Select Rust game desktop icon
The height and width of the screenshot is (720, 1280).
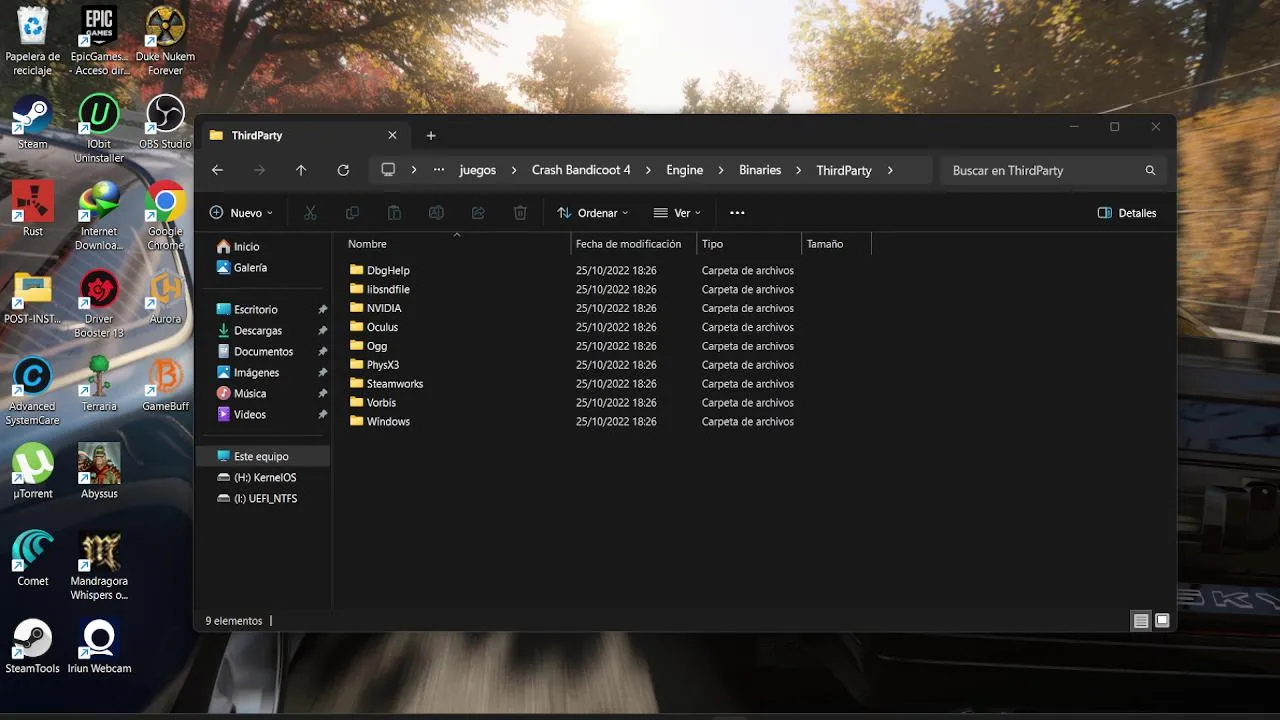(32, 209)
